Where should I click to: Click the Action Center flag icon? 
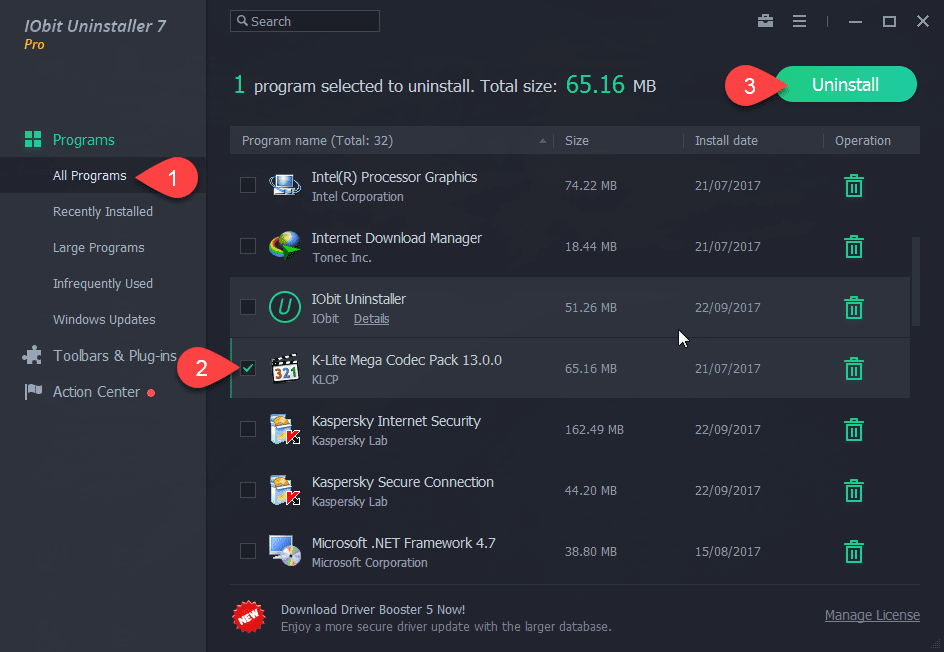pyautogui.click(x=33, y=392)
